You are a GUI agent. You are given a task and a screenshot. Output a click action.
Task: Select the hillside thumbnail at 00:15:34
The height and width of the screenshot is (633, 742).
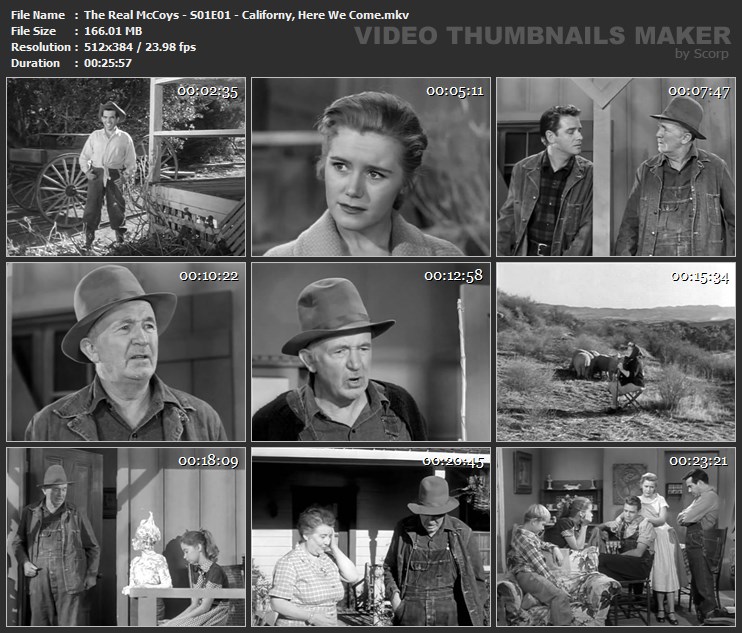(x=616, y=352)
